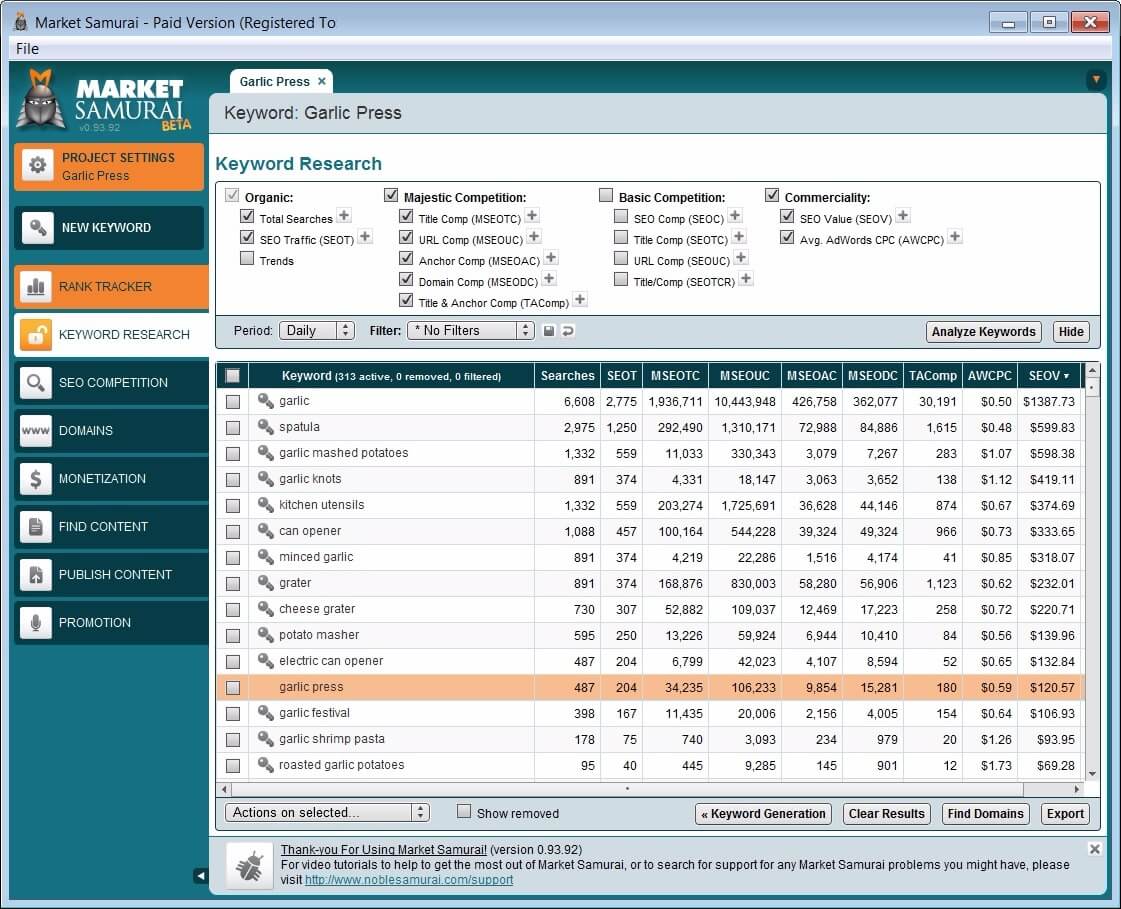1121x909 pixels.
Task: Sort by the Searches column header
Action: pos(568,375)
